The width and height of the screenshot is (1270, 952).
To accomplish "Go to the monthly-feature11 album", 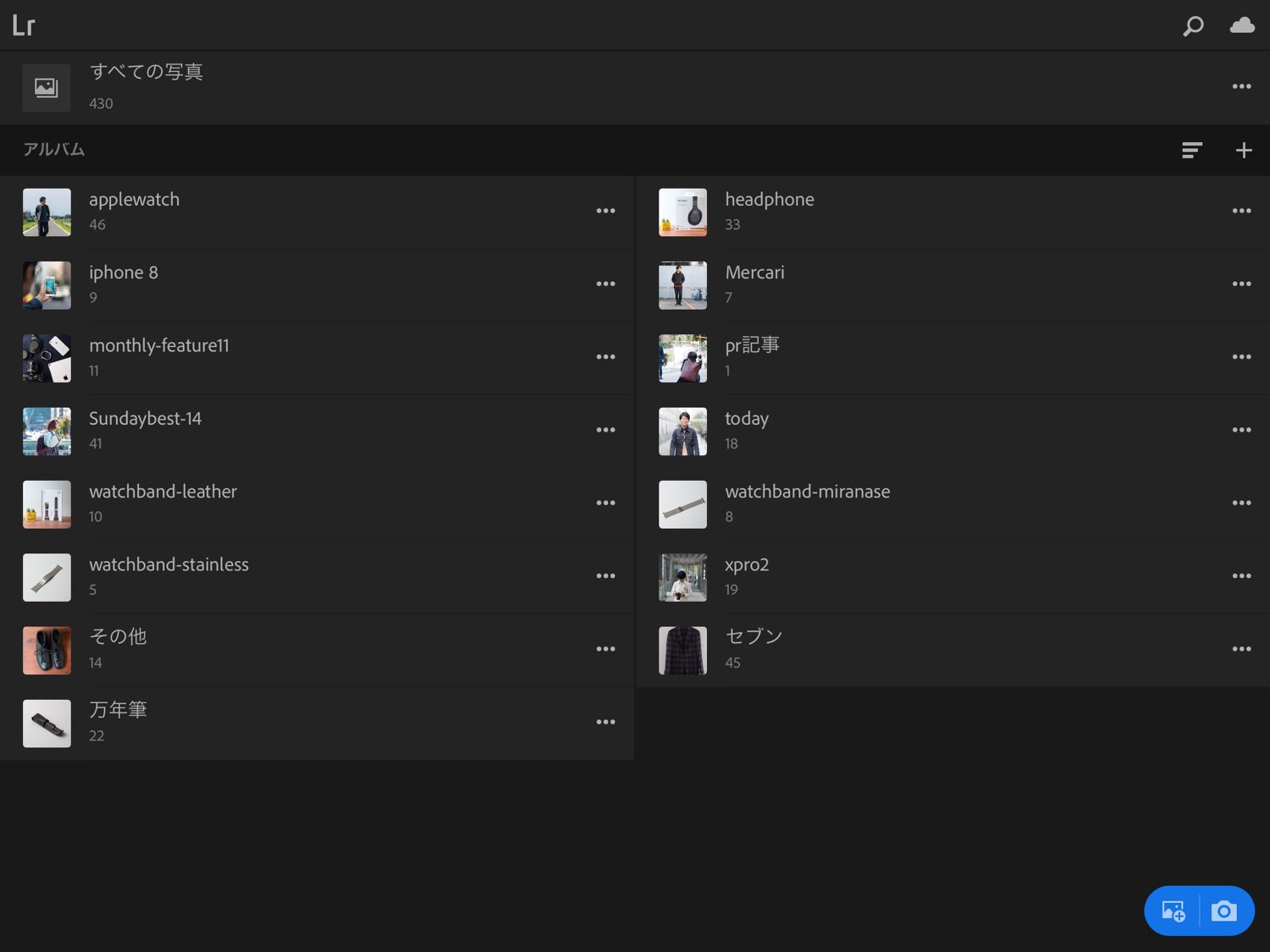I will tap(159, 346).
